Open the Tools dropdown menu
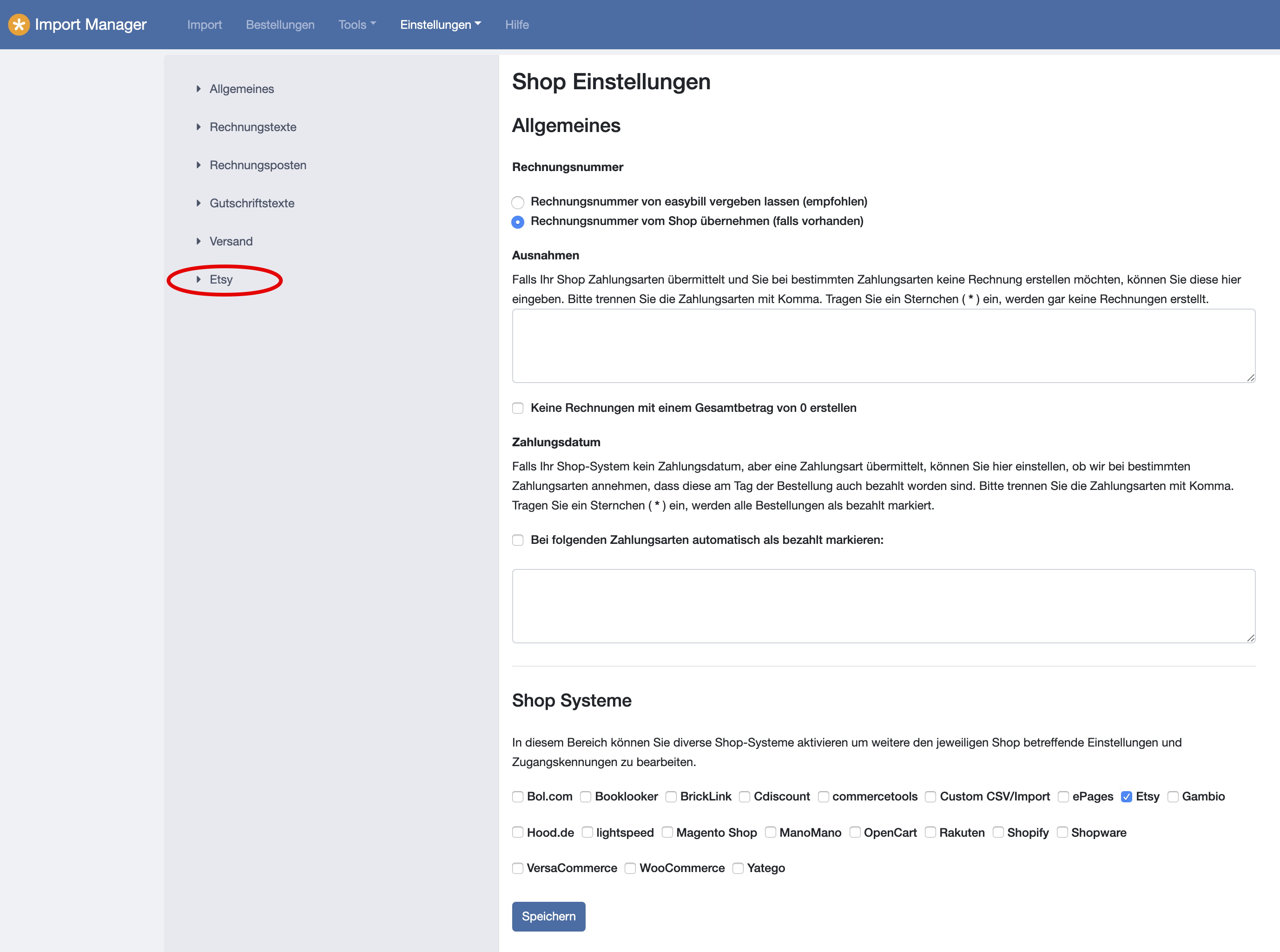Screen dimensions: 1280x952 [357, 25]
